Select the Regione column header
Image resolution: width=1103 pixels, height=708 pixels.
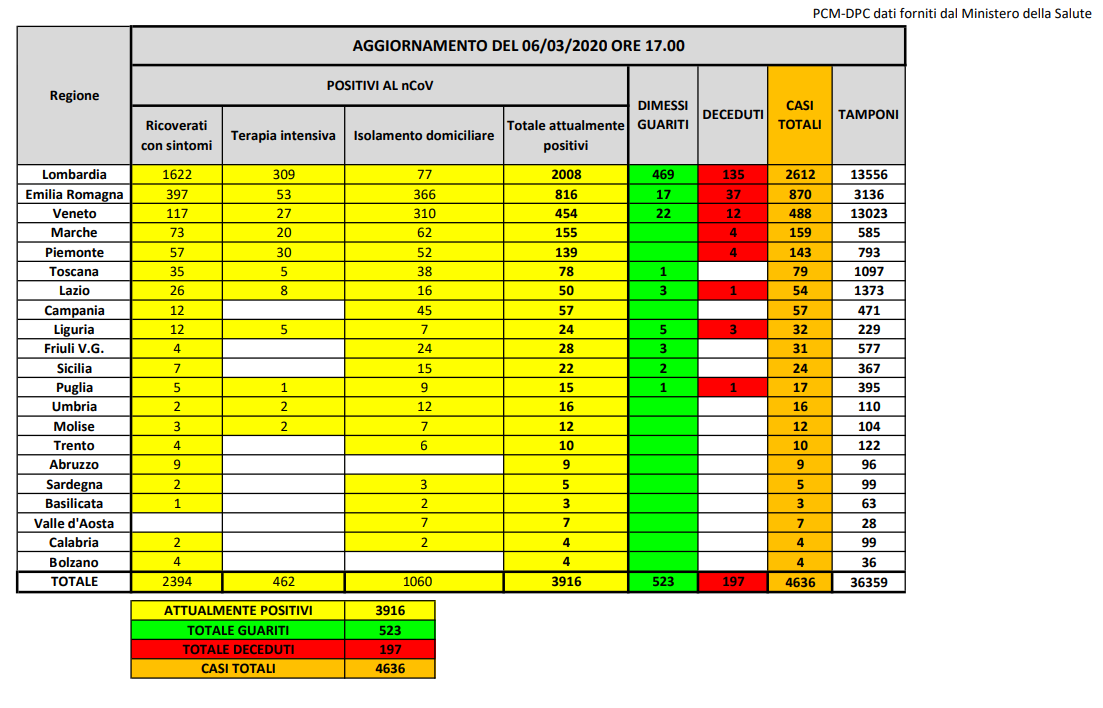coord(74,96)
